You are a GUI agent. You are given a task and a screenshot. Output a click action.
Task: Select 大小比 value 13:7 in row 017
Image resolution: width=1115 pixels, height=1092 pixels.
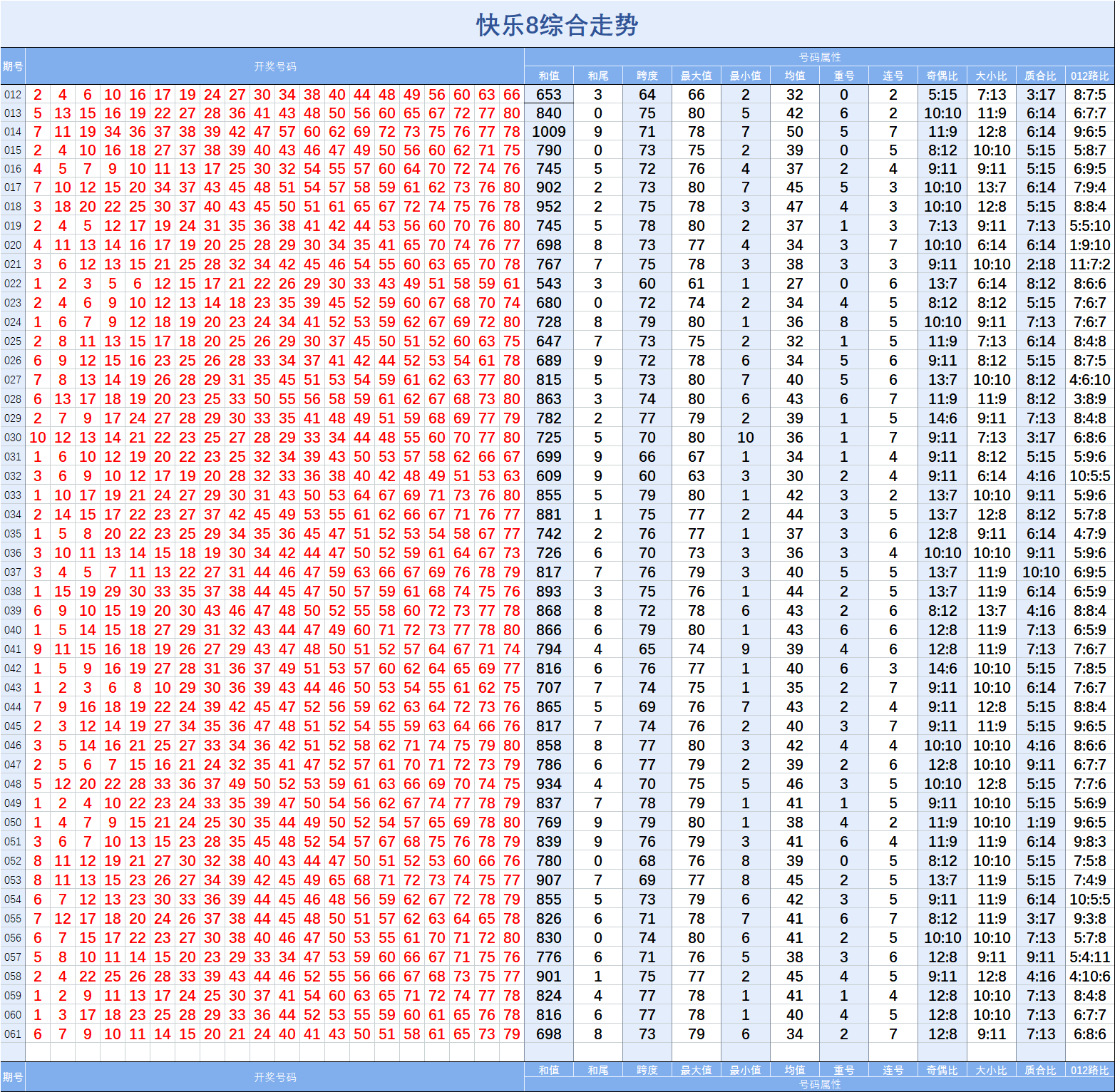(992, 187)
